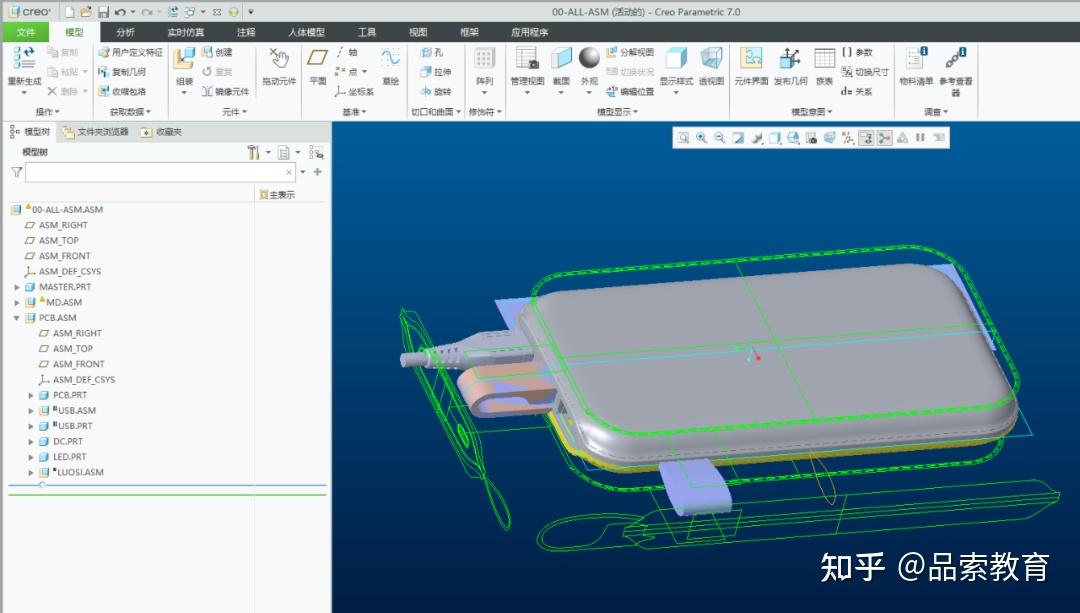Switch to the 分析 (Analysis) ribbon tab
This screenshot has height=613, width=1080.
tap(124, 31)
